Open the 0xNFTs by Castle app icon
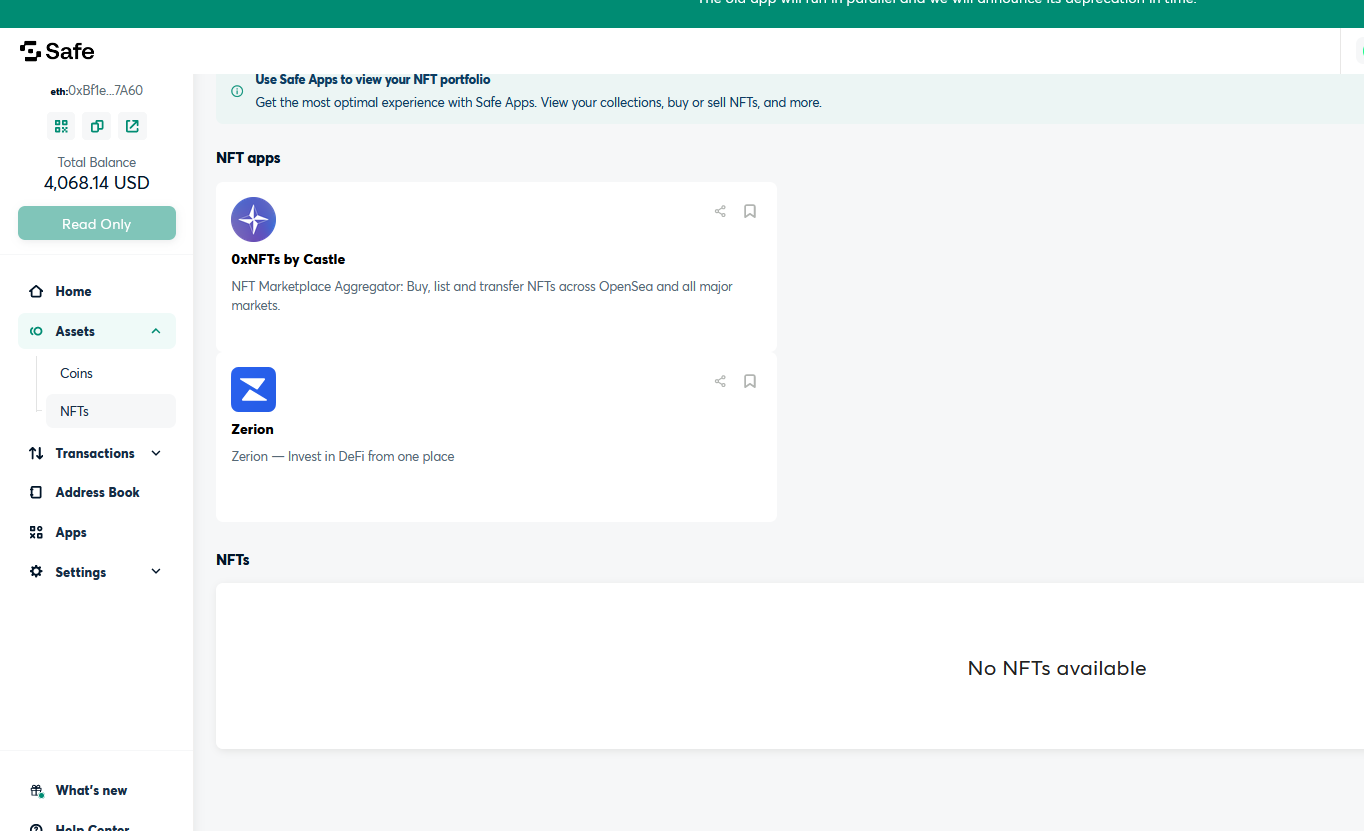 [x=253, y=219]
